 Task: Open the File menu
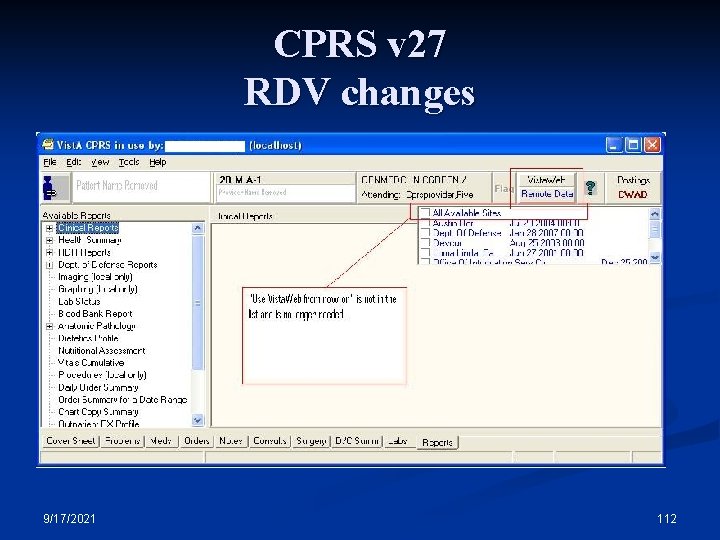(50, 162)
